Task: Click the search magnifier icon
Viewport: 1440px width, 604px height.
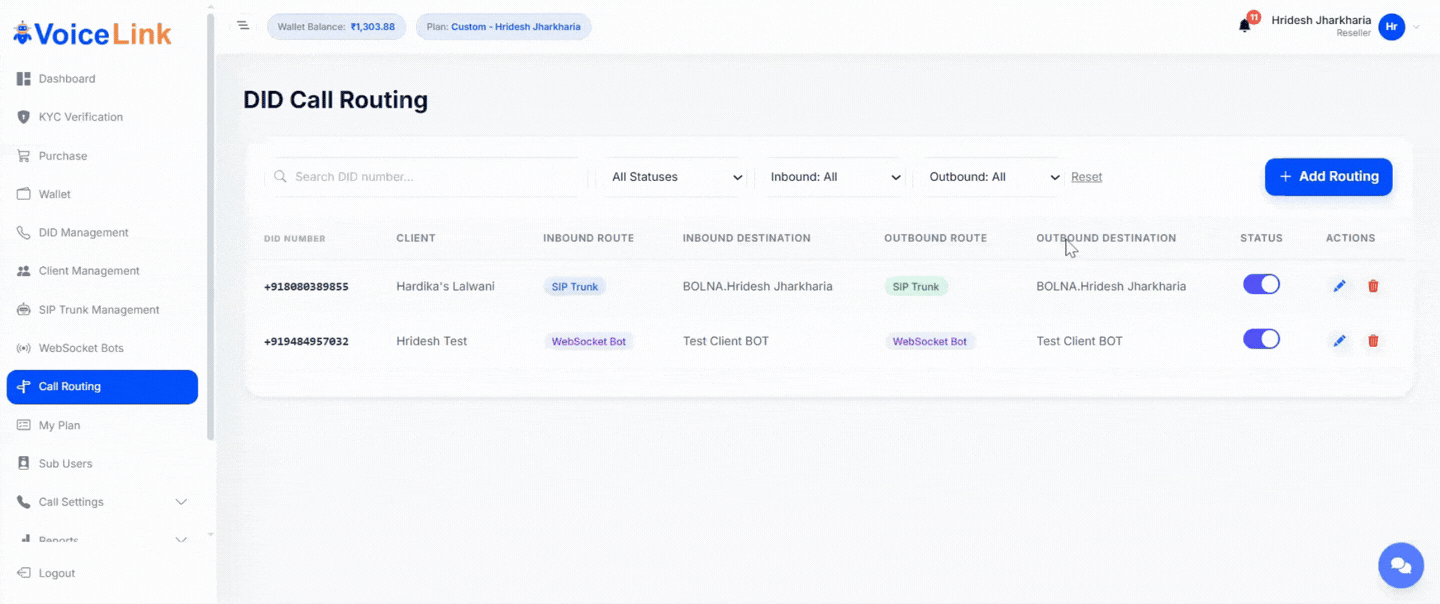Action: click(281, 177)
